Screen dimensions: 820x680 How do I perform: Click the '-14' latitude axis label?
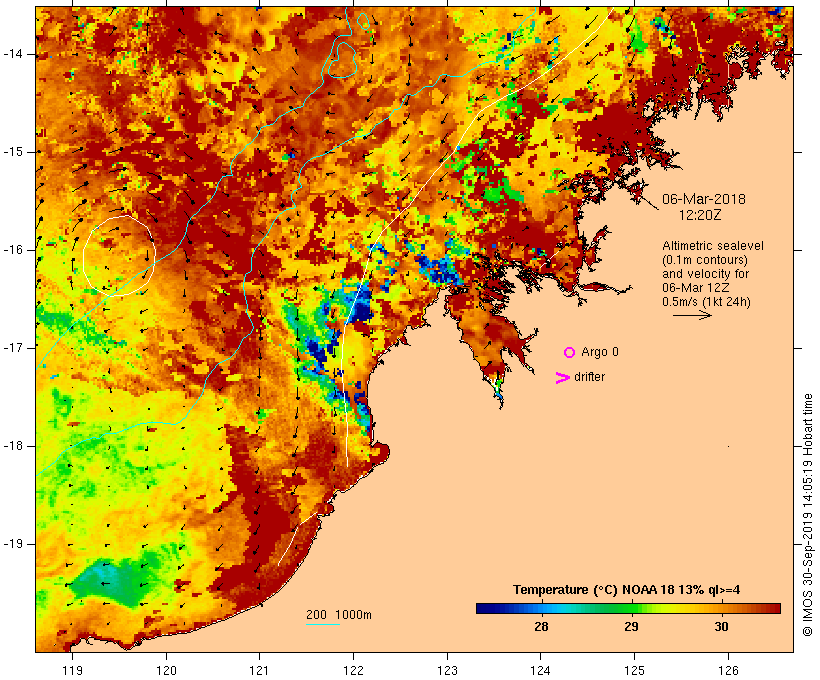tap(13, 54)
